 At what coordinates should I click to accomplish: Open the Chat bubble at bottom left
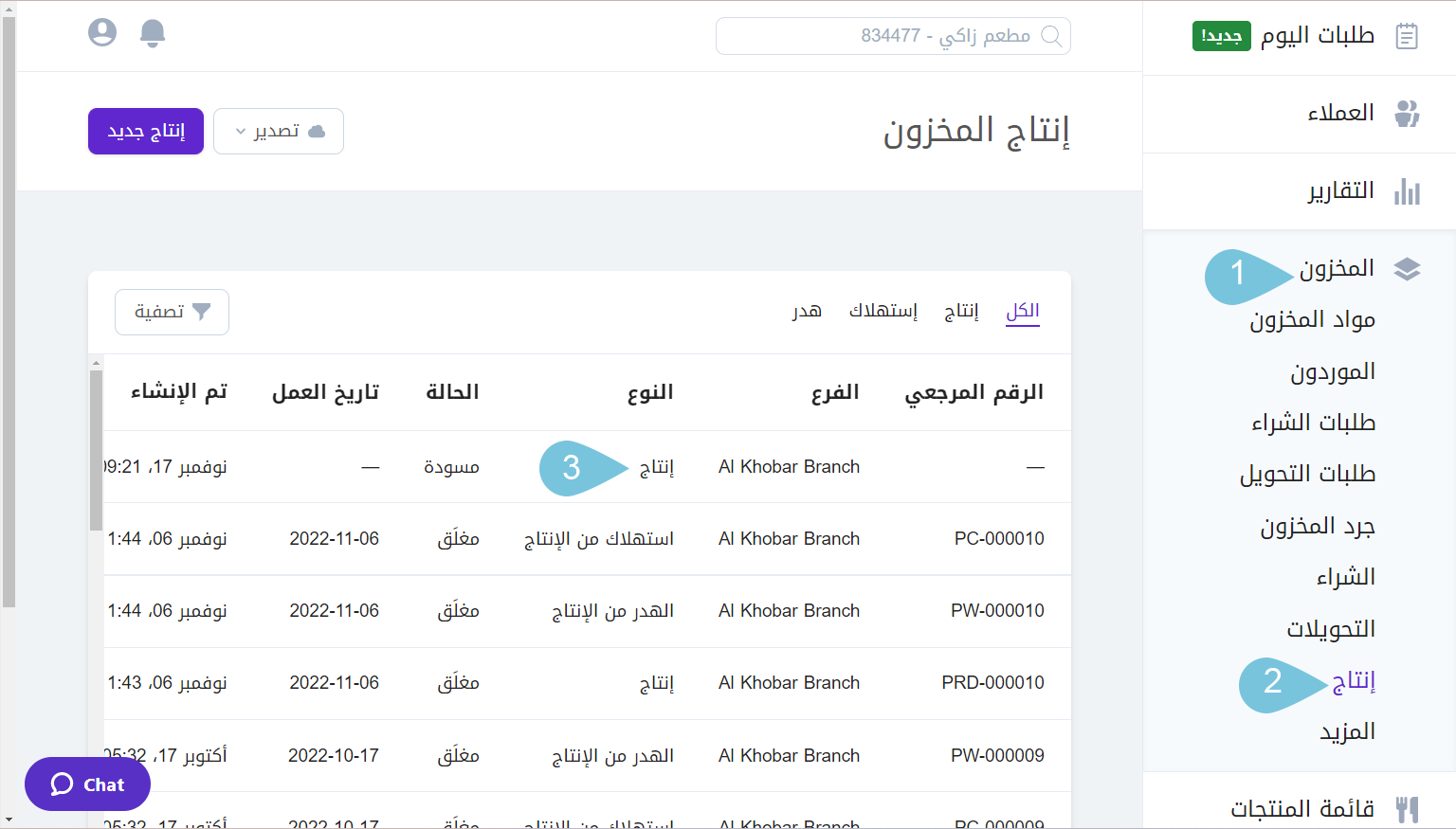tap(86, 784)
